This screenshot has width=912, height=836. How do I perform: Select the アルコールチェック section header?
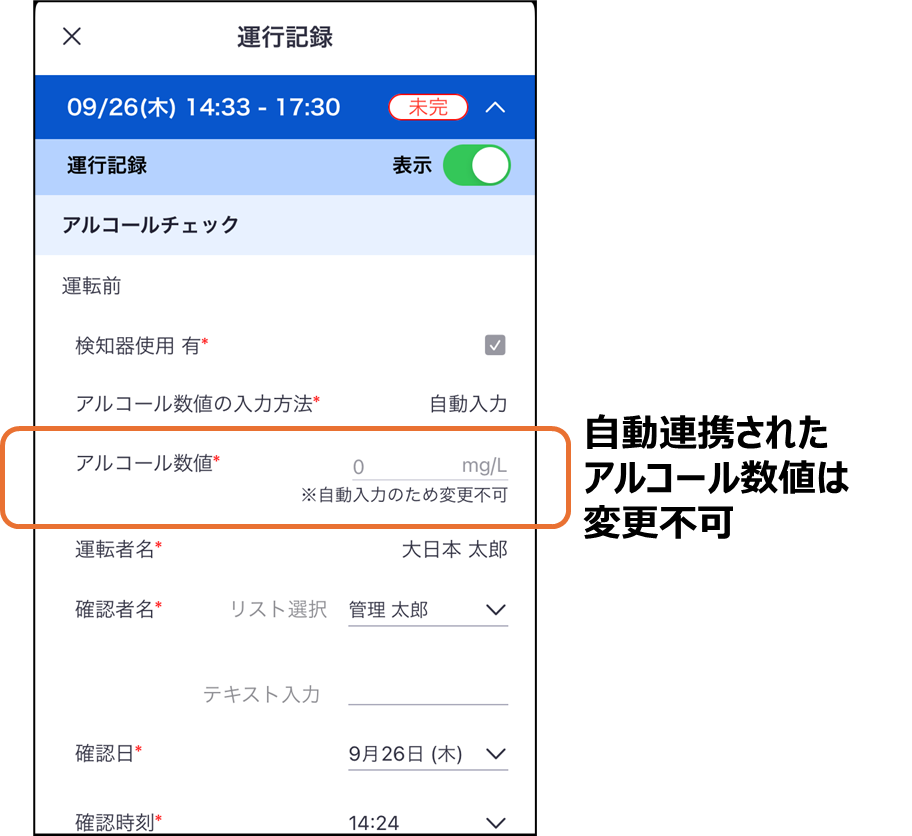click(x=285, y=225)
